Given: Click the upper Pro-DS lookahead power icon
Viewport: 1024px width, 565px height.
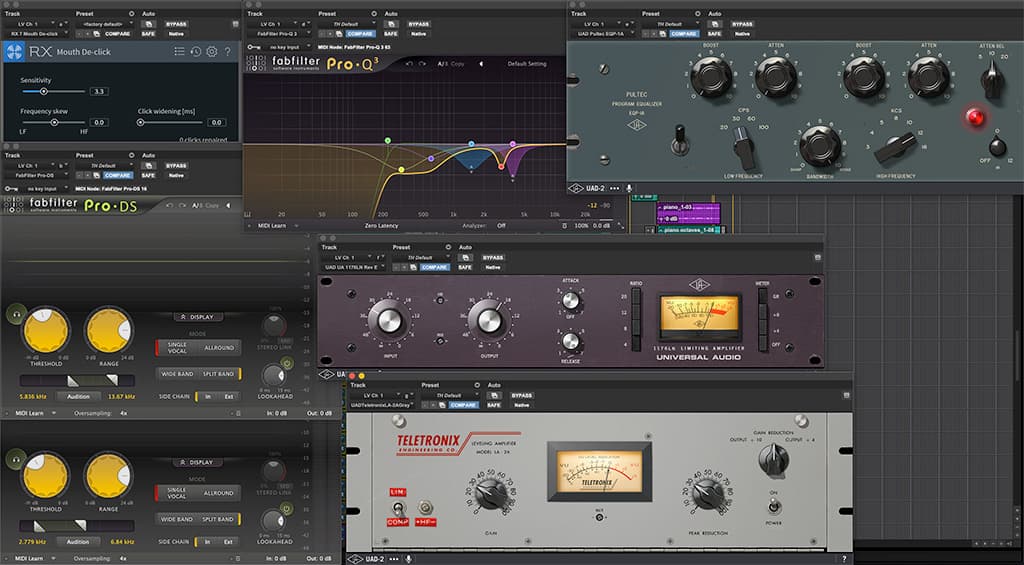Looking at the screenshot, I should coord(285,364).
